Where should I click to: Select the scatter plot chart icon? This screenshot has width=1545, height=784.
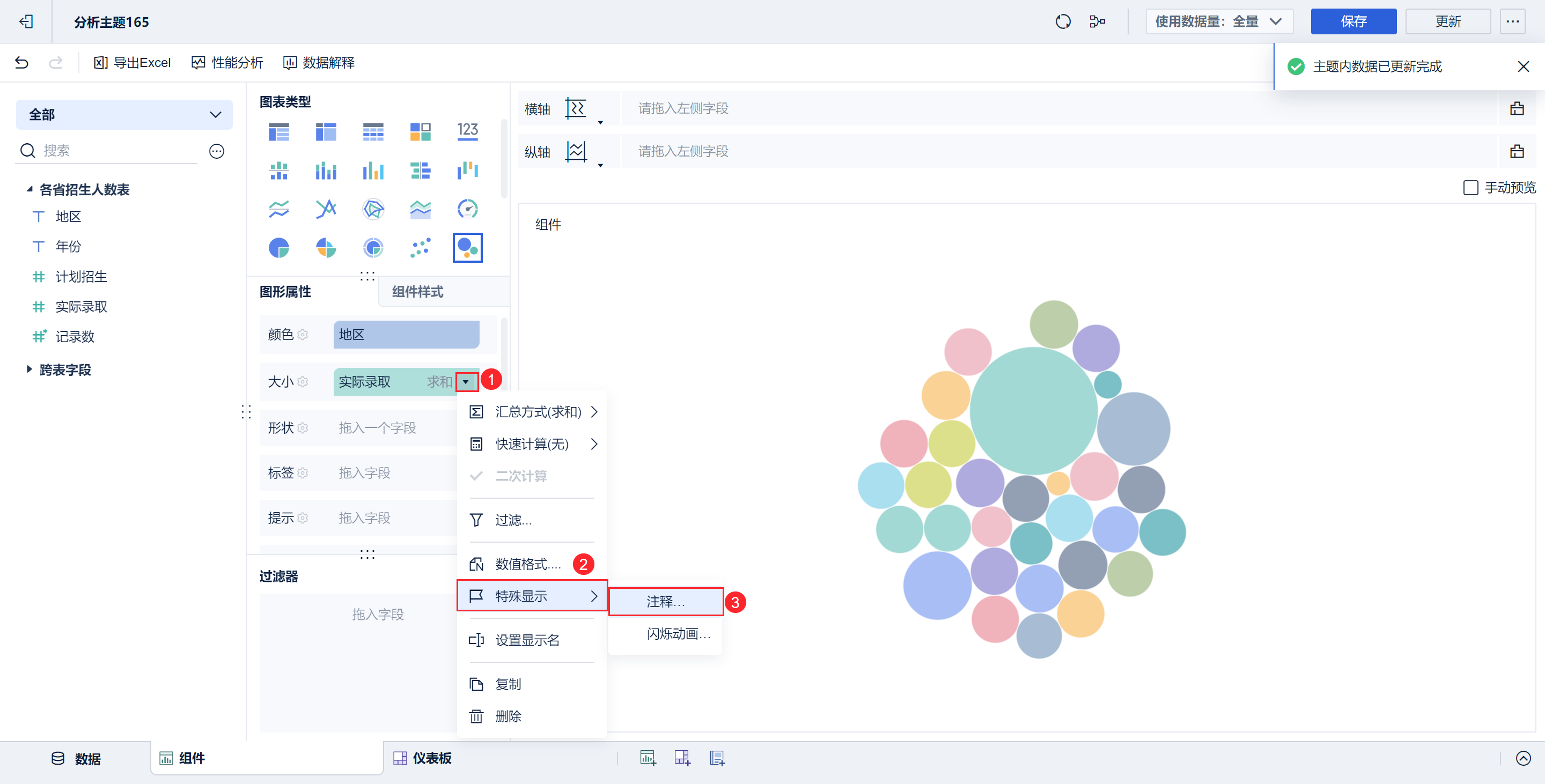coord(421,248)
